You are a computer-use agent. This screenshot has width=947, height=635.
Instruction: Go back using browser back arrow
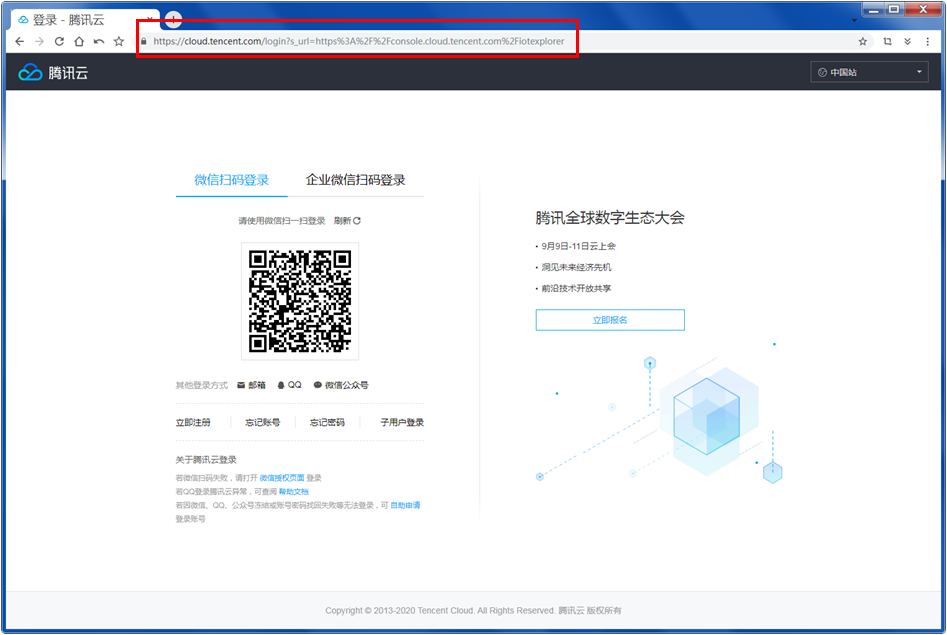tap(19, 41)
